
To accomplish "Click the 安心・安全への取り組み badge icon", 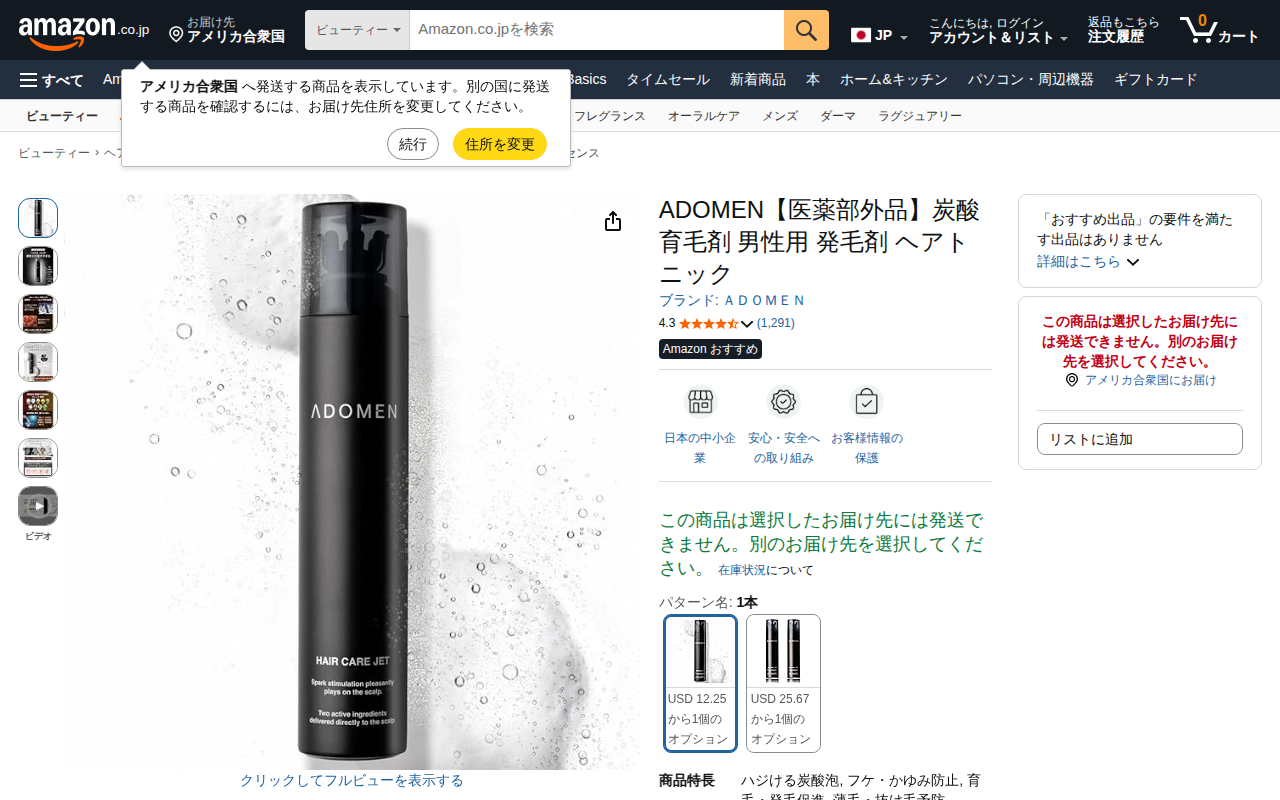I will (783, 402).
